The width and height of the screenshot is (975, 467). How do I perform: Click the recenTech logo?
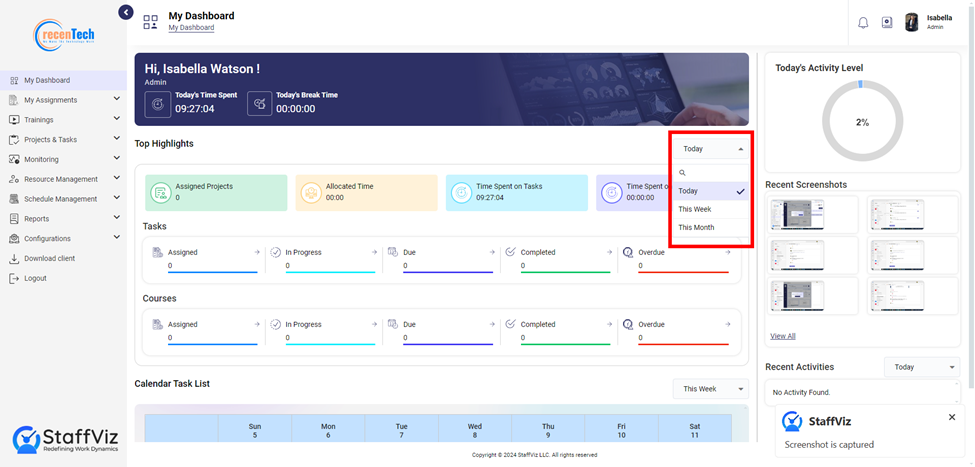pyautogui.click(x=64, y=34)
